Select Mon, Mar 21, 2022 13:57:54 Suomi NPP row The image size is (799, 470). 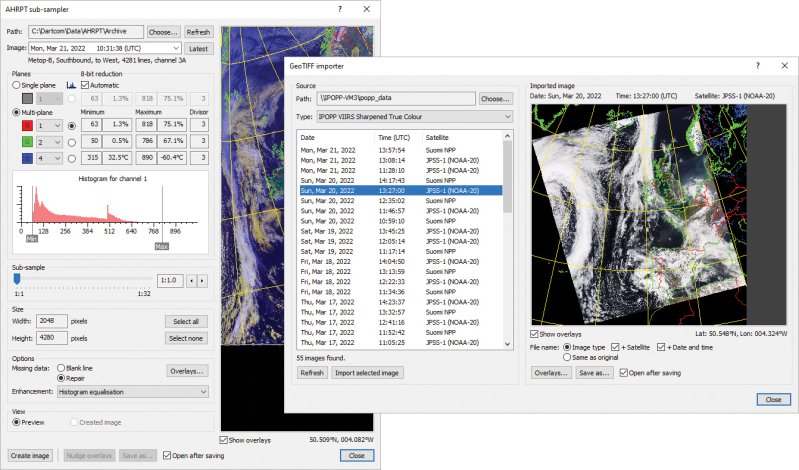click(x=401, y=150)
